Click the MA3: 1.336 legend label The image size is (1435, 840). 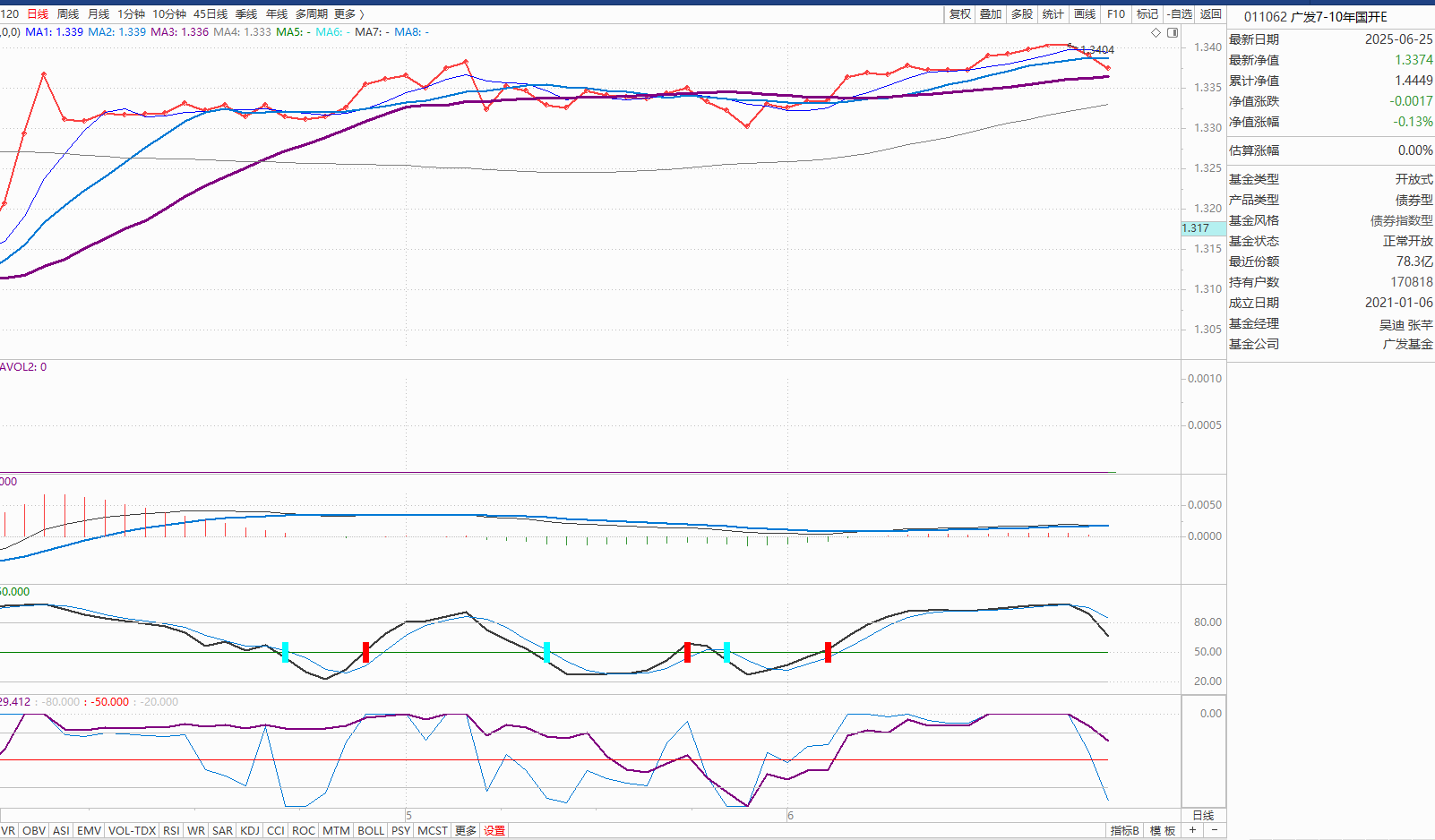(x=179, y=32)
